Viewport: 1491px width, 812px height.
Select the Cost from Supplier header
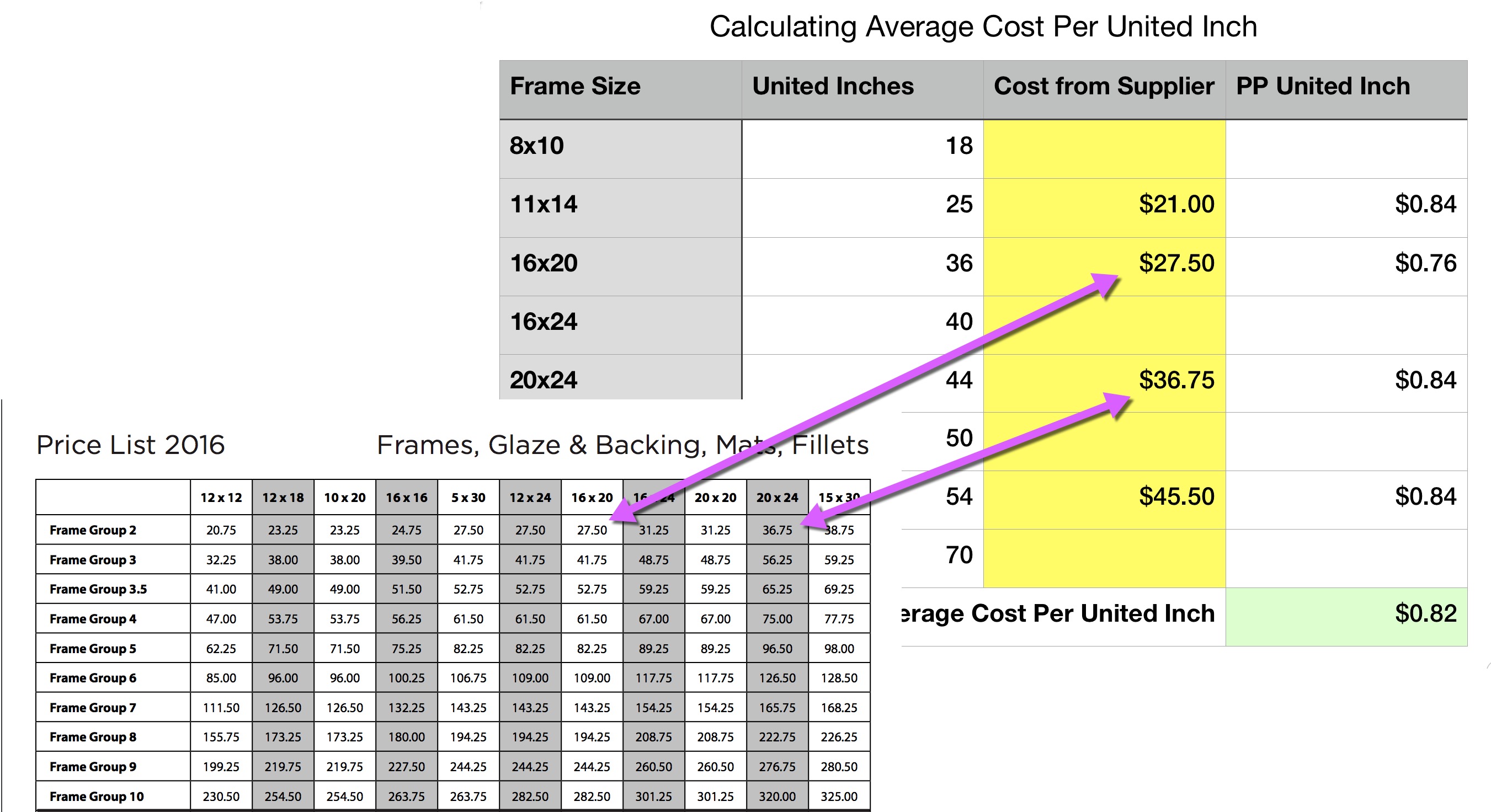coord(1104,87)
